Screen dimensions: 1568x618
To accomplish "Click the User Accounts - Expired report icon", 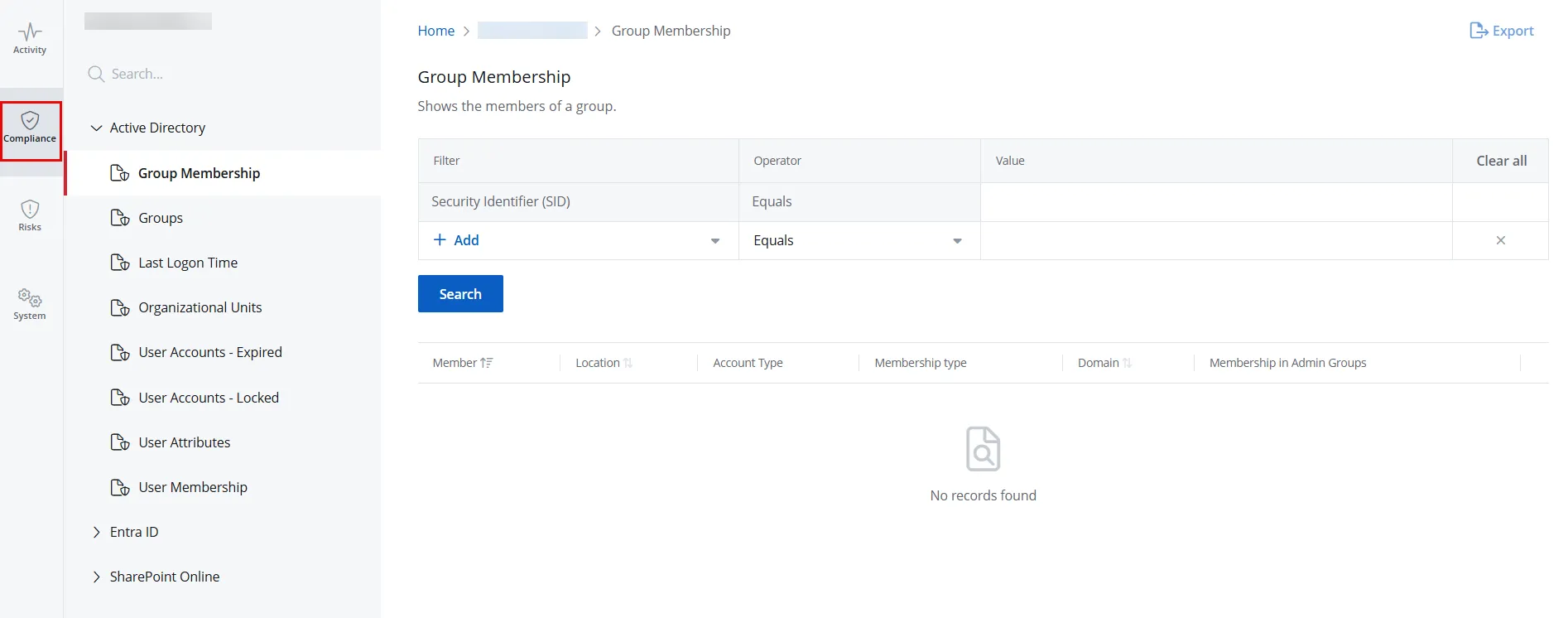I will (120, 352).
